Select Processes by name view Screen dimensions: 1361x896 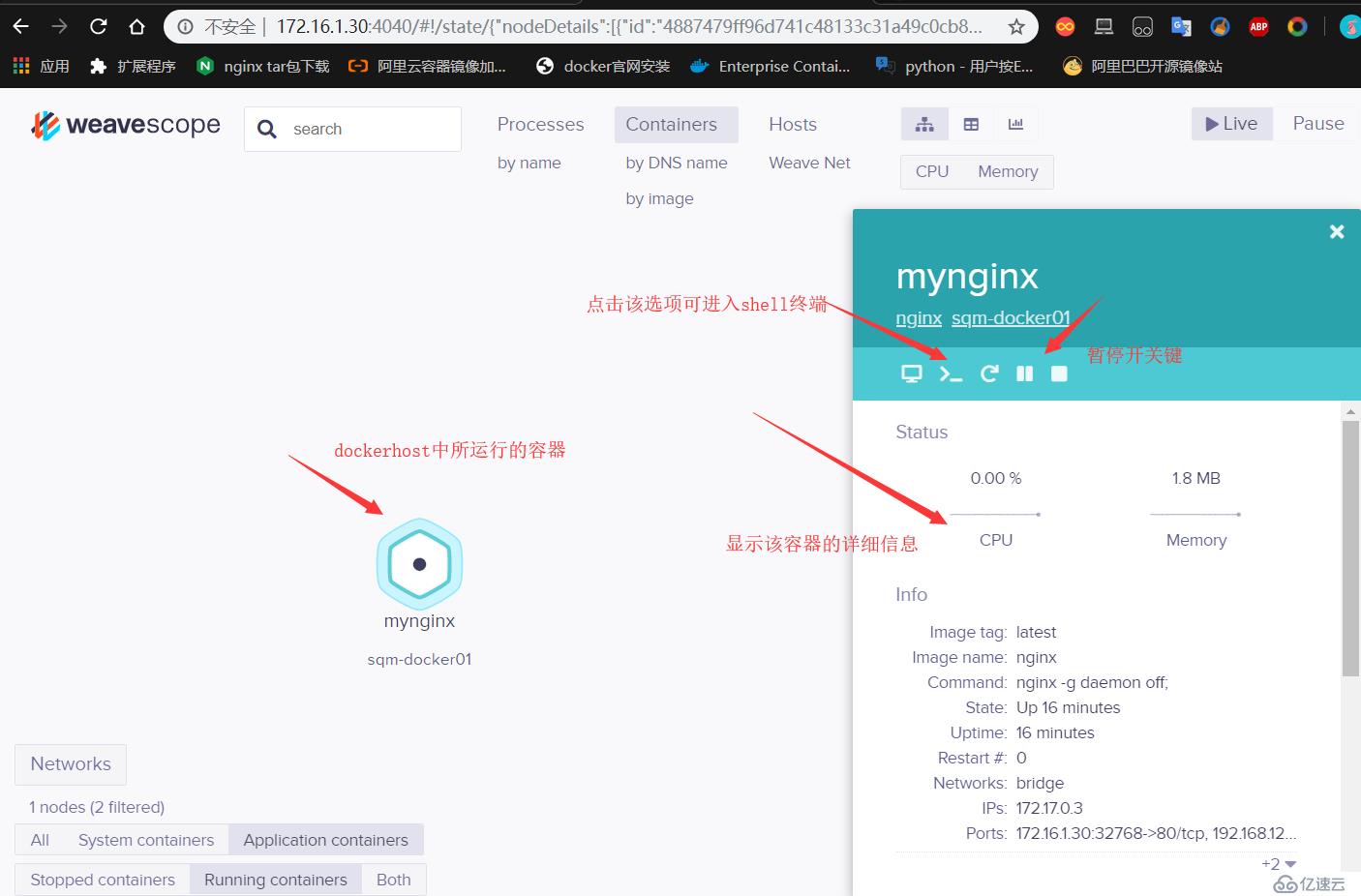point(529,163)
